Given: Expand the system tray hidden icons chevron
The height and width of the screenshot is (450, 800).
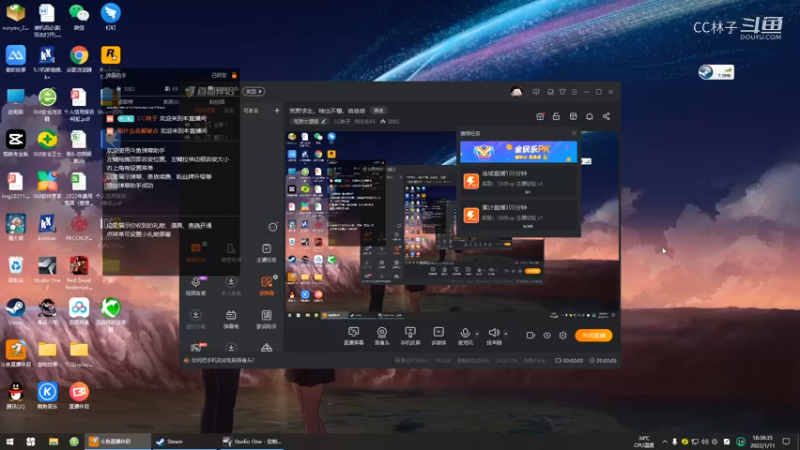Looking at the screenshot, I should point(665,441).
